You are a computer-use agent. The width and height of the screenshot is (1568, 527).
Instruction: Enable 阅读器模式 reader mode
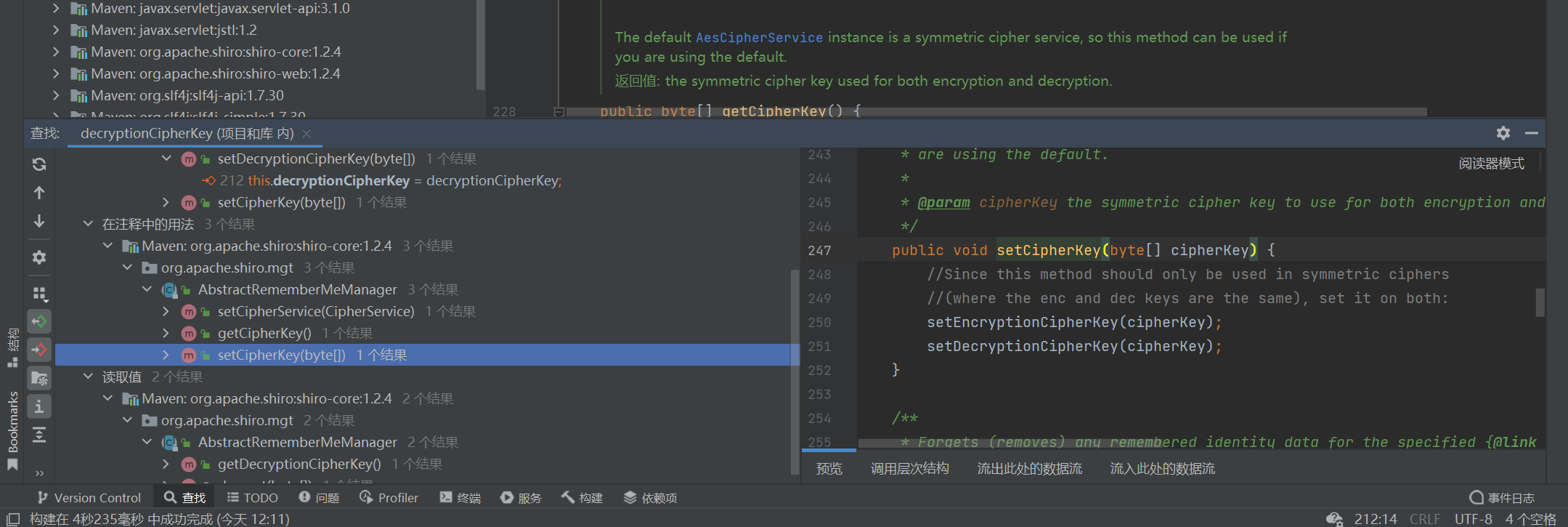[1492, 164]
